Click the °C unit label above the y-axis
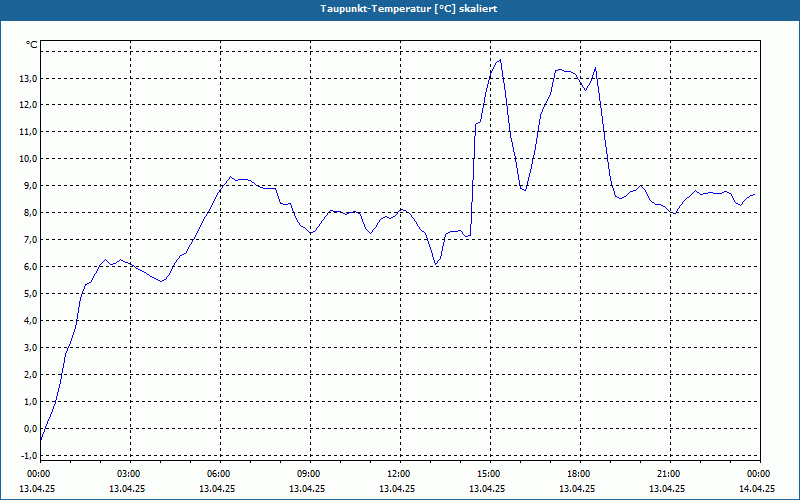Viewport: 800px width, 500px height. tap(32, 45)
